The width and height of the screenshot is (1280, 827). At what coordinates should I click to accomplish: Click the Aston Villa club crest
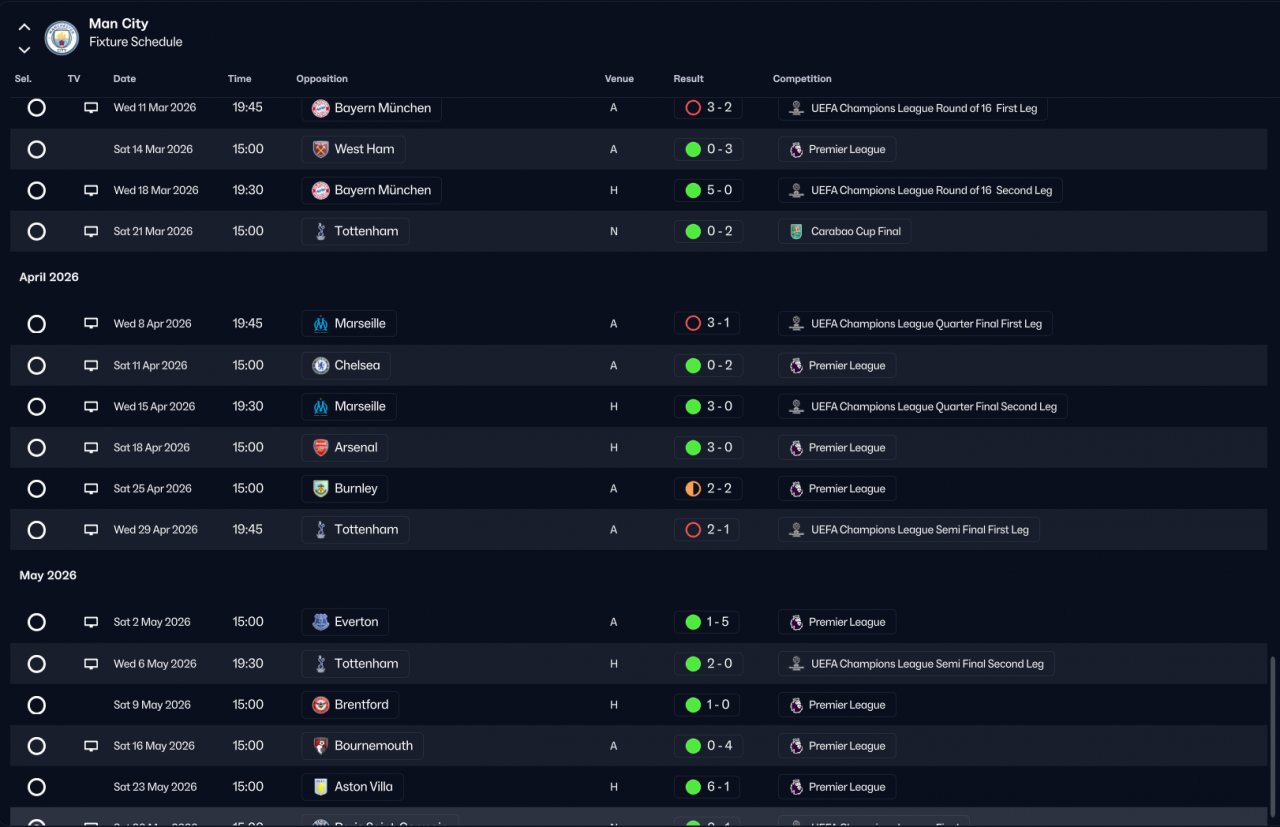pyautogui.click(x=320, y=787)
